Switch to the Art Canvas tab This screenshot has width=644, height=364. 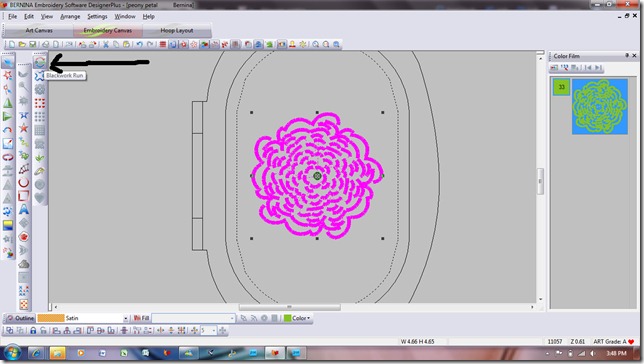(x=39, y=30)
